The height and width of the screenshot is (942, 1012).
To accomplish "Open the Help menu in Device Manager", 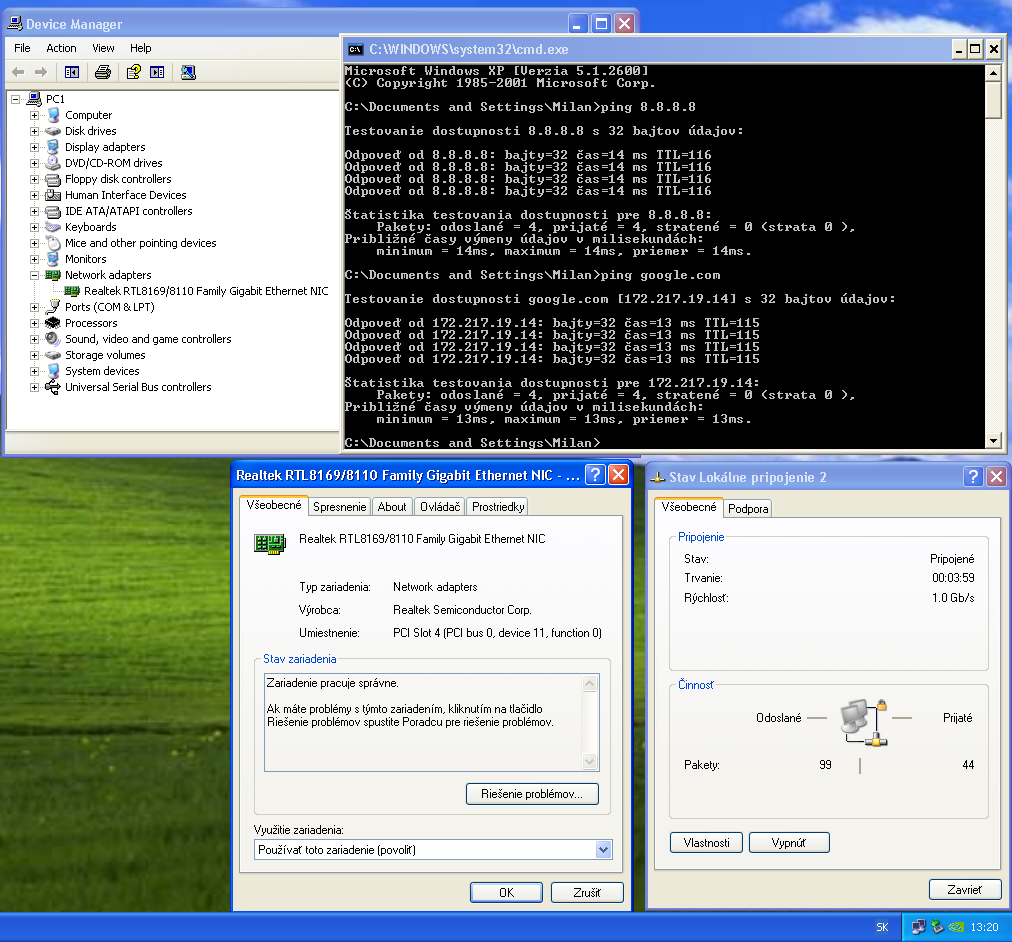I will [141, 48].
